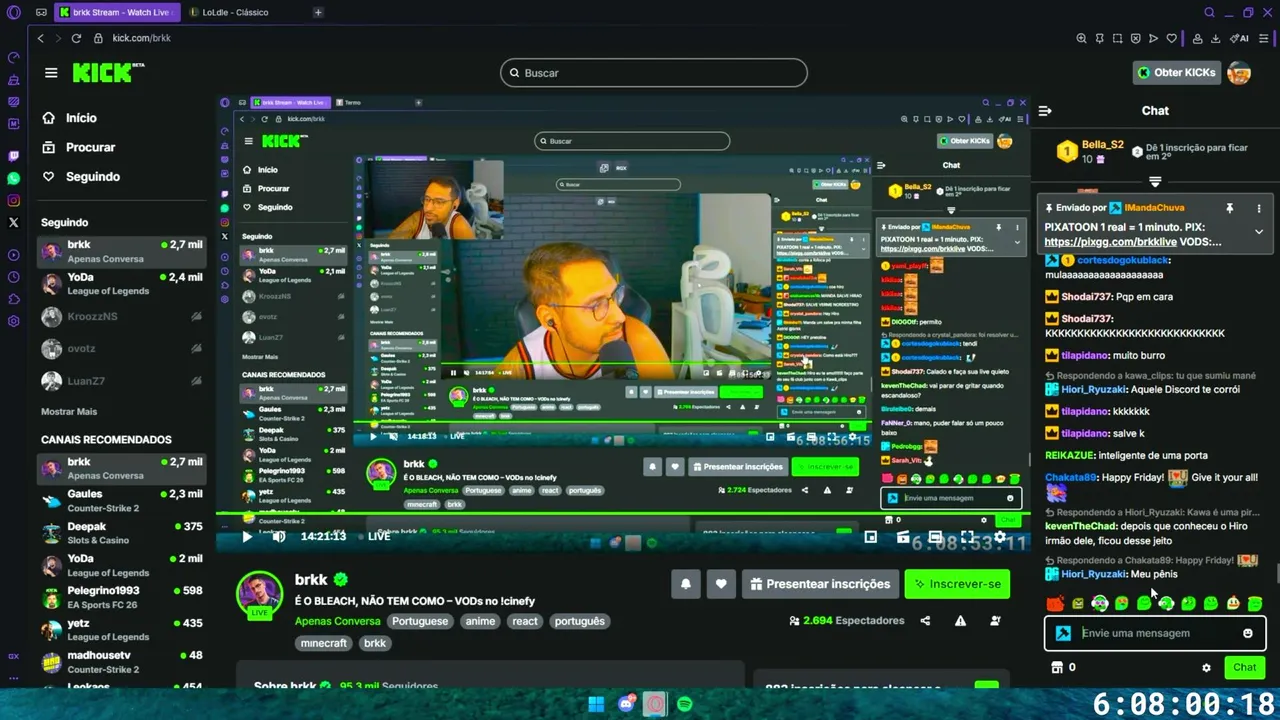Select the react tag
1280x720 pixels.
coord(525,621)
